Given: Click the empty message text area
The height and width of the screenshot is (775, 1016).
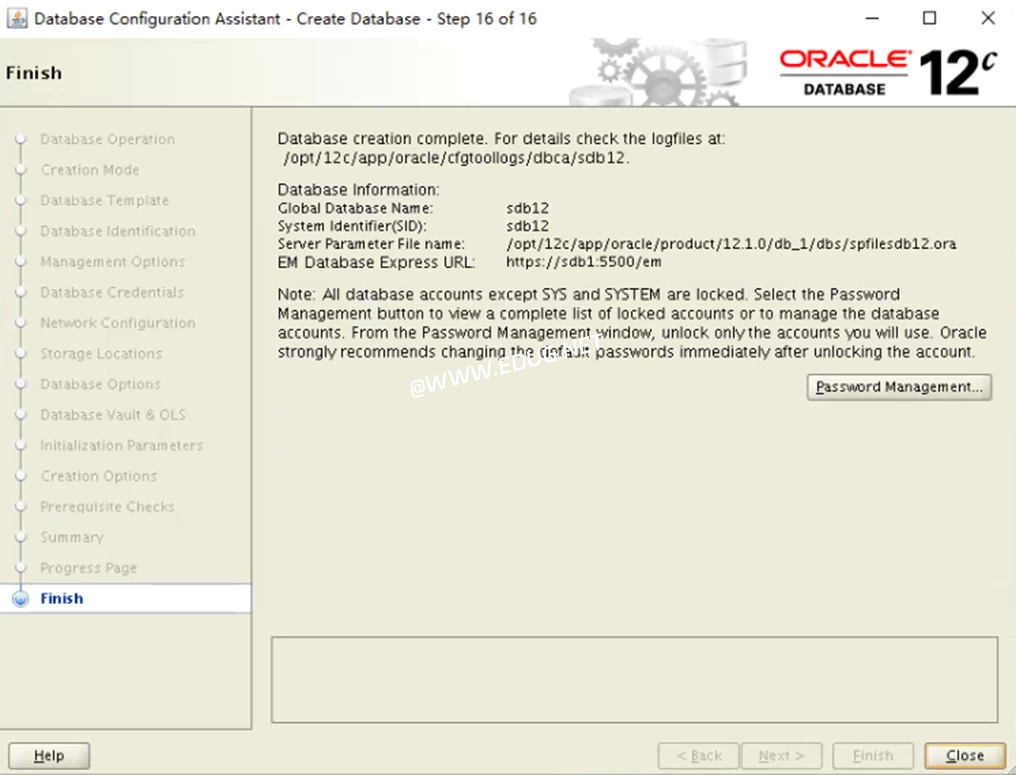Looking at the screenshot, I should click(634, 679).
